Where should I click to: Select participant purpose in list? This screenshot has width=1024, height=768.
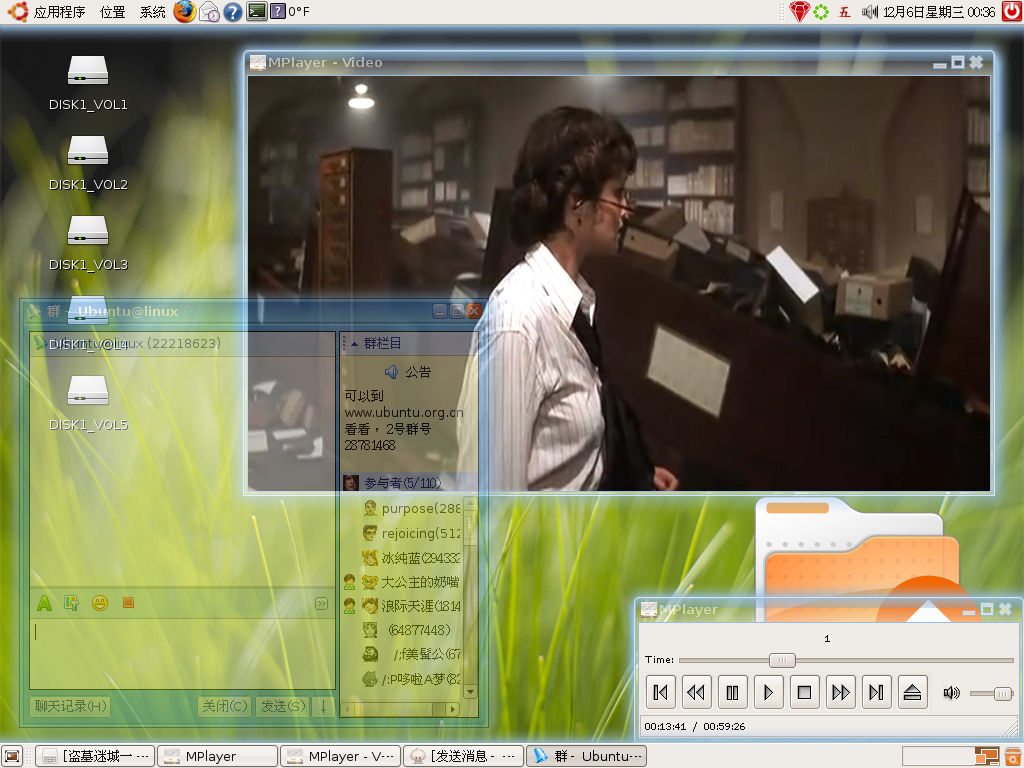411,508
